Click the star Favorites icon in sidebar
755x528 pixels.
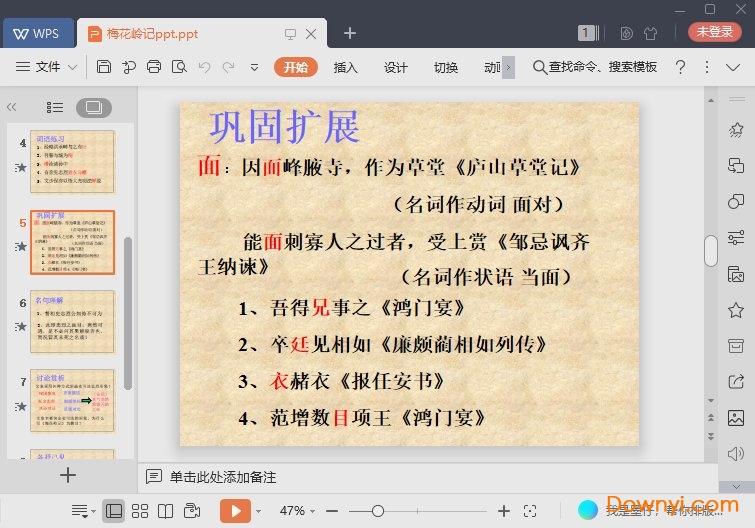pos(736,310)
